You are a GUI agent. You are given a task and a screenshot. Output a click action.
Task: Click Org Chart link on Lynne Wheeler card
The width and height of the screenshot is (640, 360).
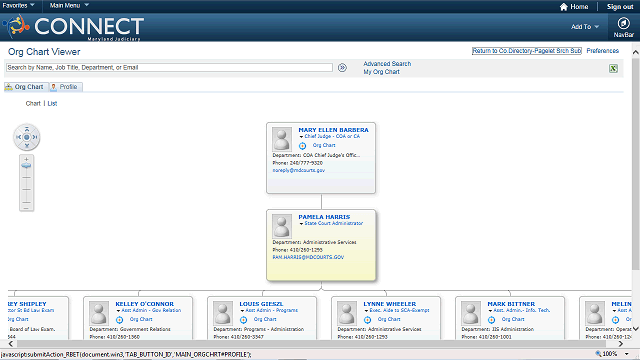[389, 319]
